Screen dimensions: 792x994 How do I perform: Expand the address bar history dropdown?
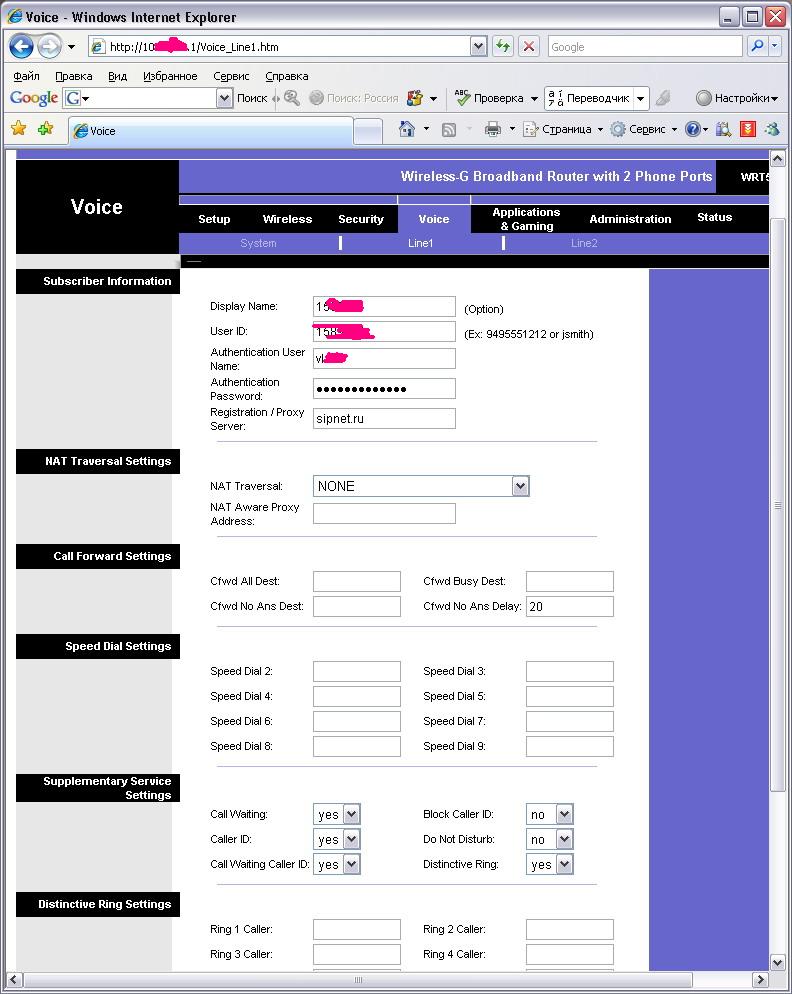(x=479, y=46)
